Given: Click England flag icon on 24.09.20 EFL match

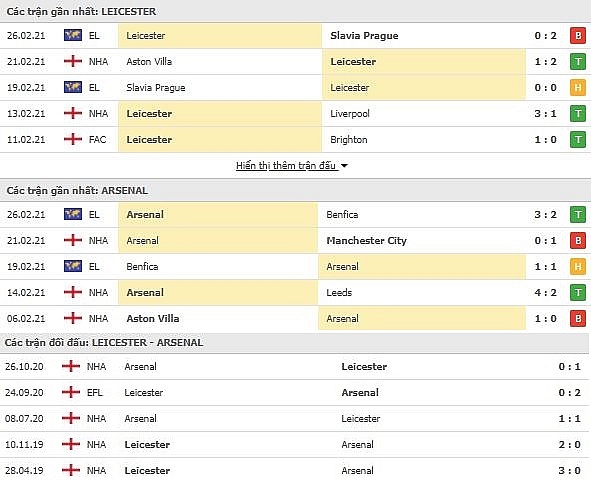Looking at the screenshot, I should pyautogui.click(x=71, y=392).
